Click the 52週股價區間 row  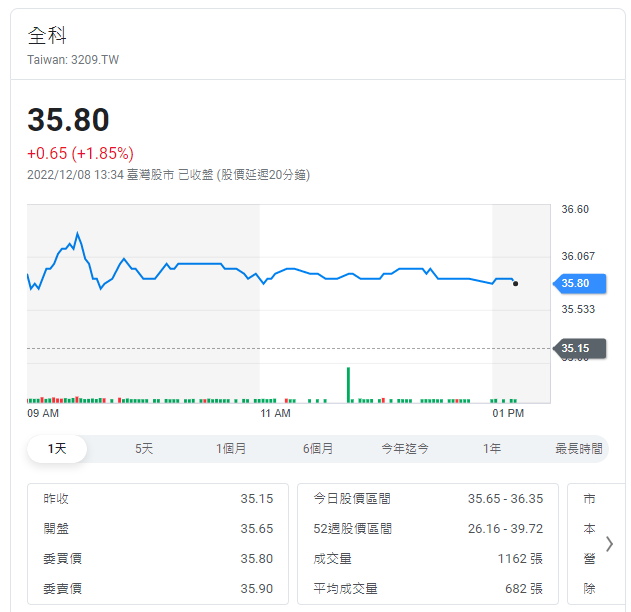point(427,528)
